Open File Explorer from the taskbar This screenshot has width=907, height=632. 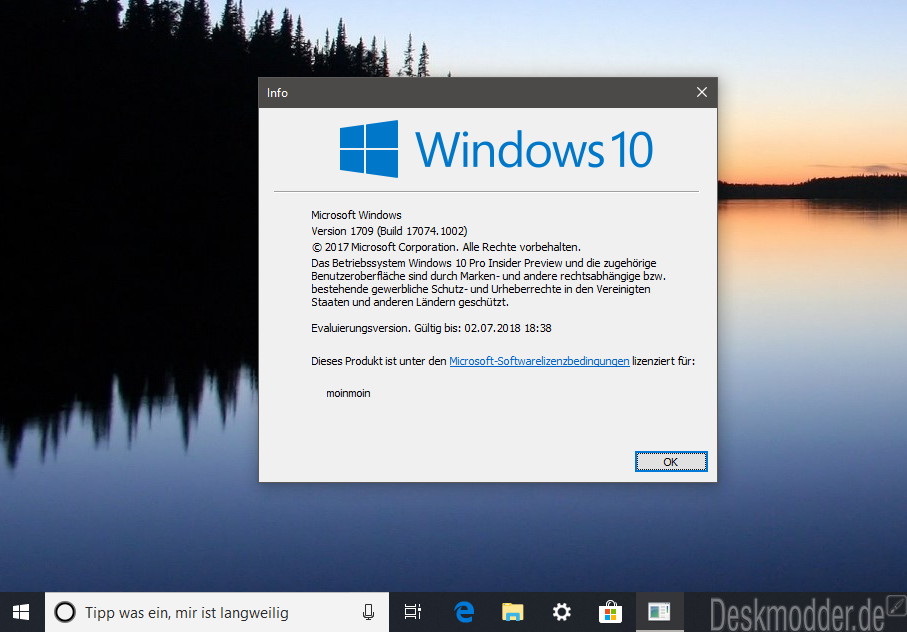pyautogui.click(x=513, y=612)
